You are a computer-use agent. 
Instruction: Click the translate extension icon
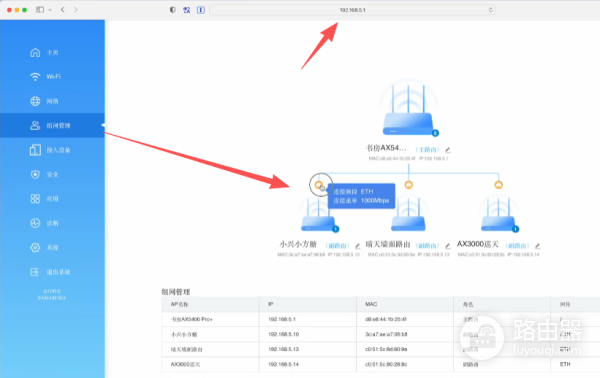coord(187,10)
